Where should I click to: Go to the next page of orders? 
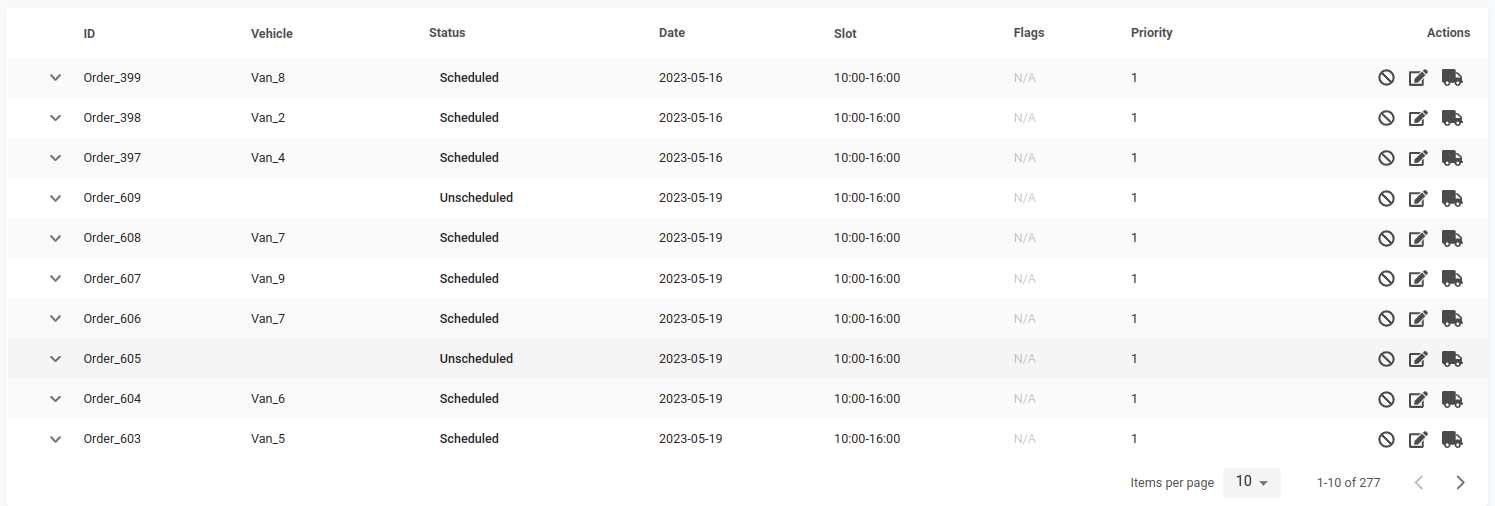pos(1460,482)
